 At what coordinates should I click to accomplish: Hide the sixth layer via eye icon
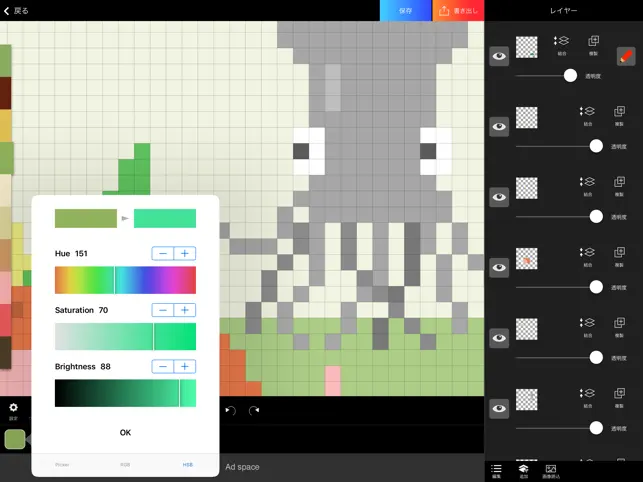click(499, 409)
